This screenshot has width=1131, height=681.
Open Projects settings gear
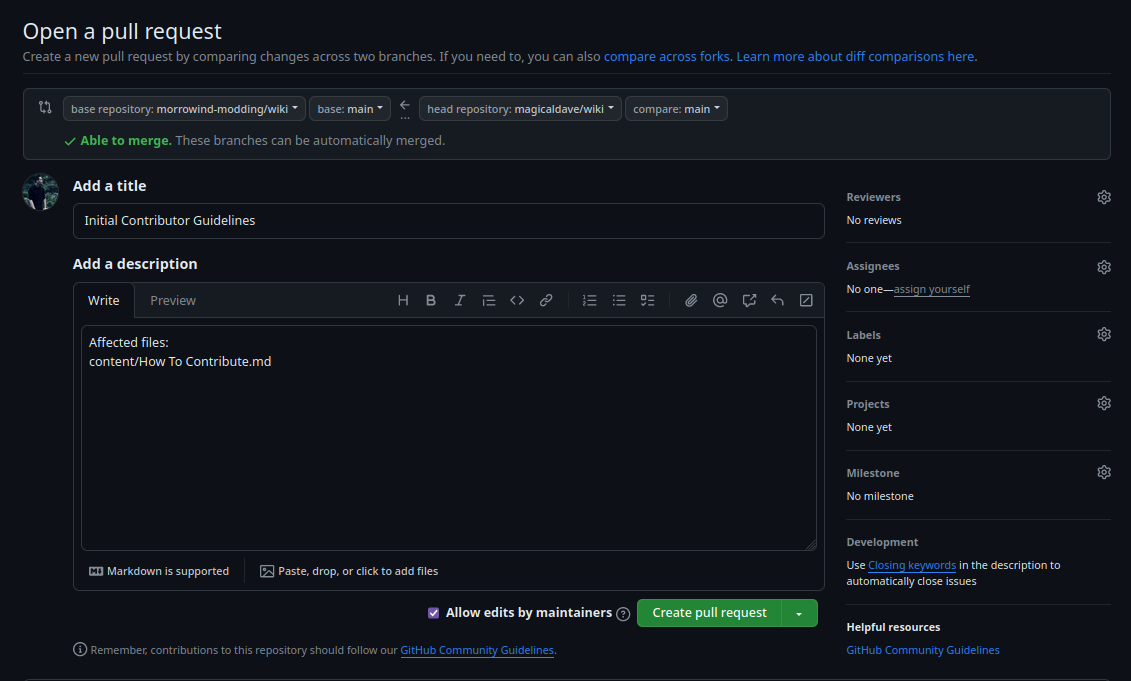pos(1104,403)
